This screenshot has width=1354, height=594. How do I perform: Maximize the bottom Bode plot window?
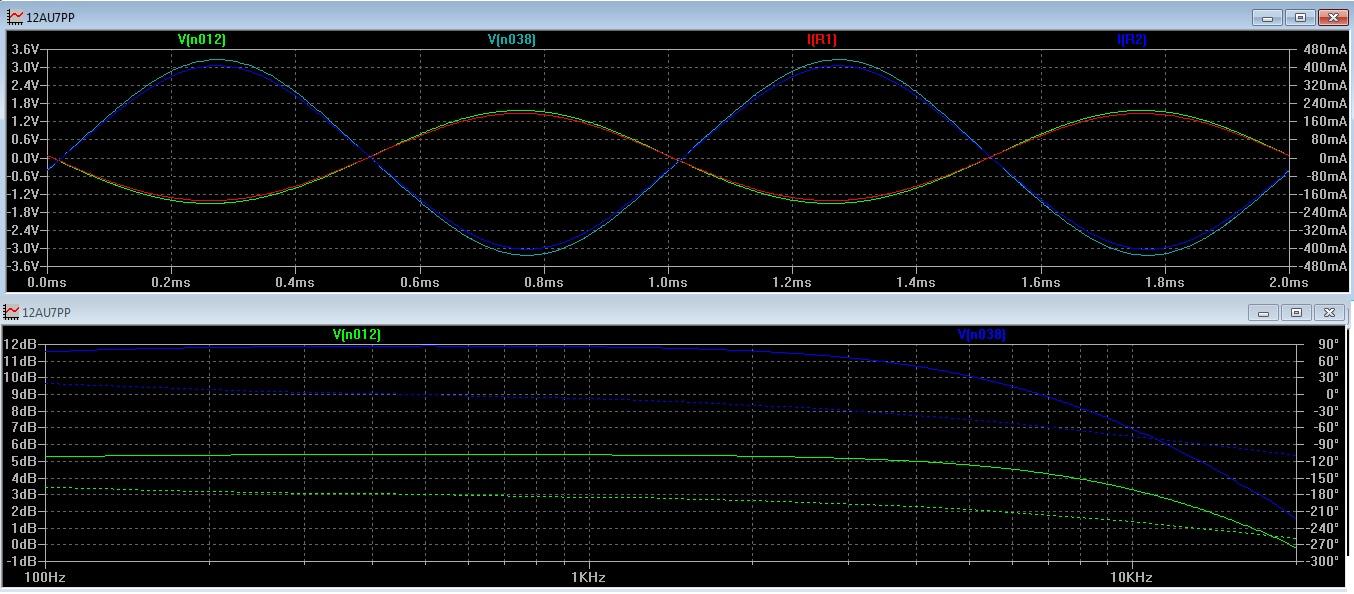[x=1297, y=313]
